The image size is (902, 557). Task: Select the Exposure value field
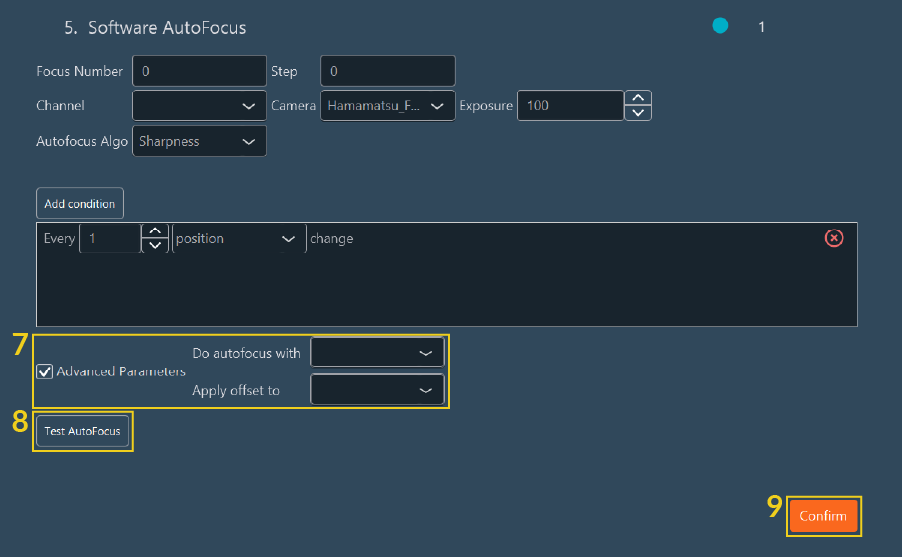coord(570,106)
